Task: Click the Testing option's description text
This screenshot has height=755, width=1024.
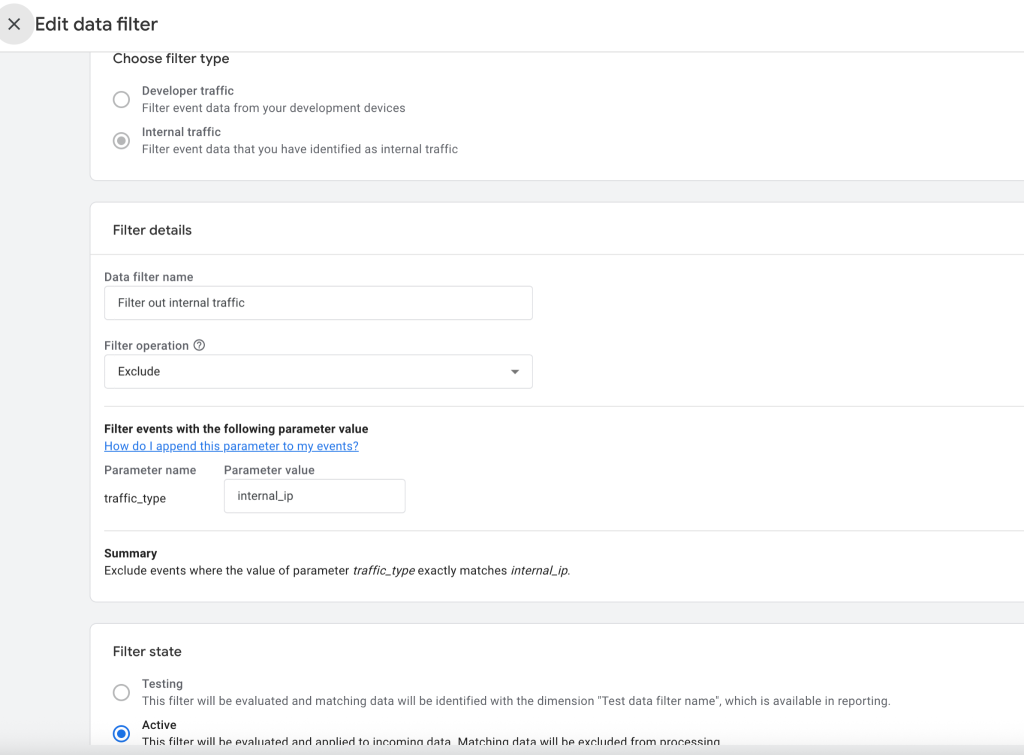Action: point(515,701)
